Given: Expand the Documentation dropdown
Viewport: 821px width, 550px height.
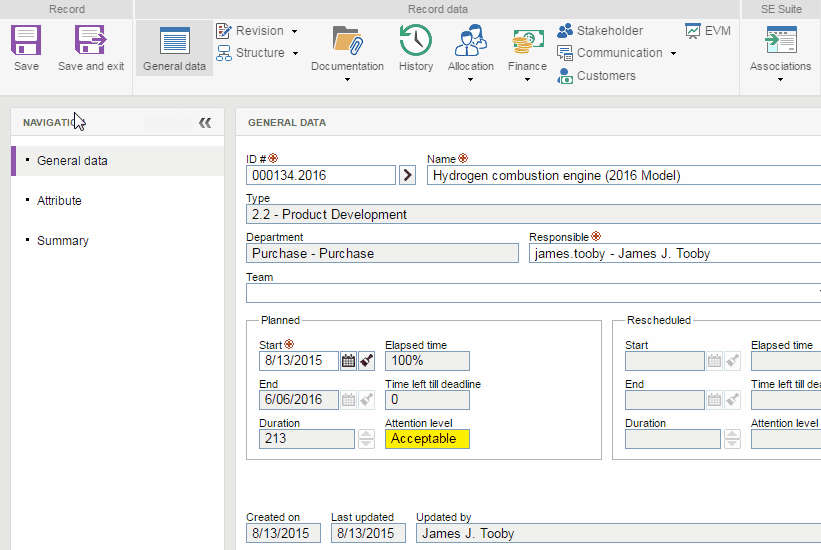Looking at the screenshot, I should [x=347, y=80].
